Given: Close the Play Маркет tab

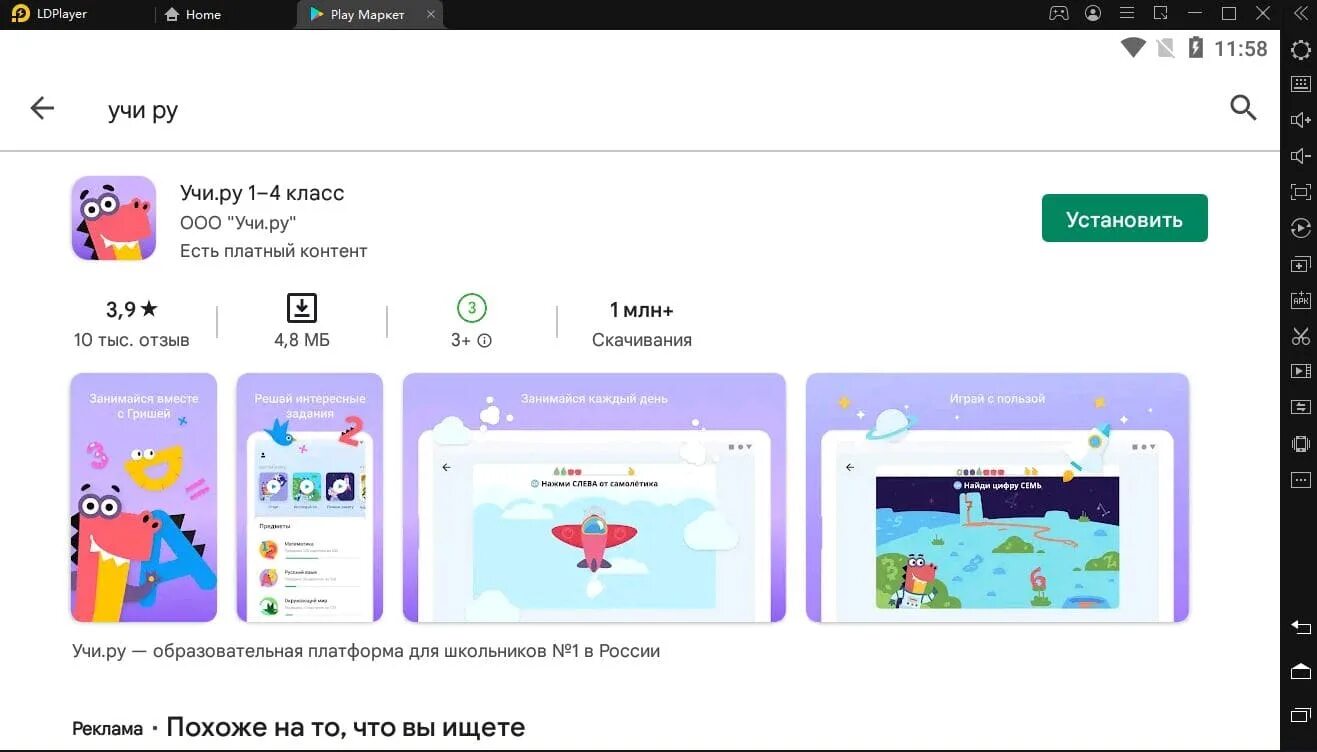Looking at the screenshot, I should [x=430, y=14].
